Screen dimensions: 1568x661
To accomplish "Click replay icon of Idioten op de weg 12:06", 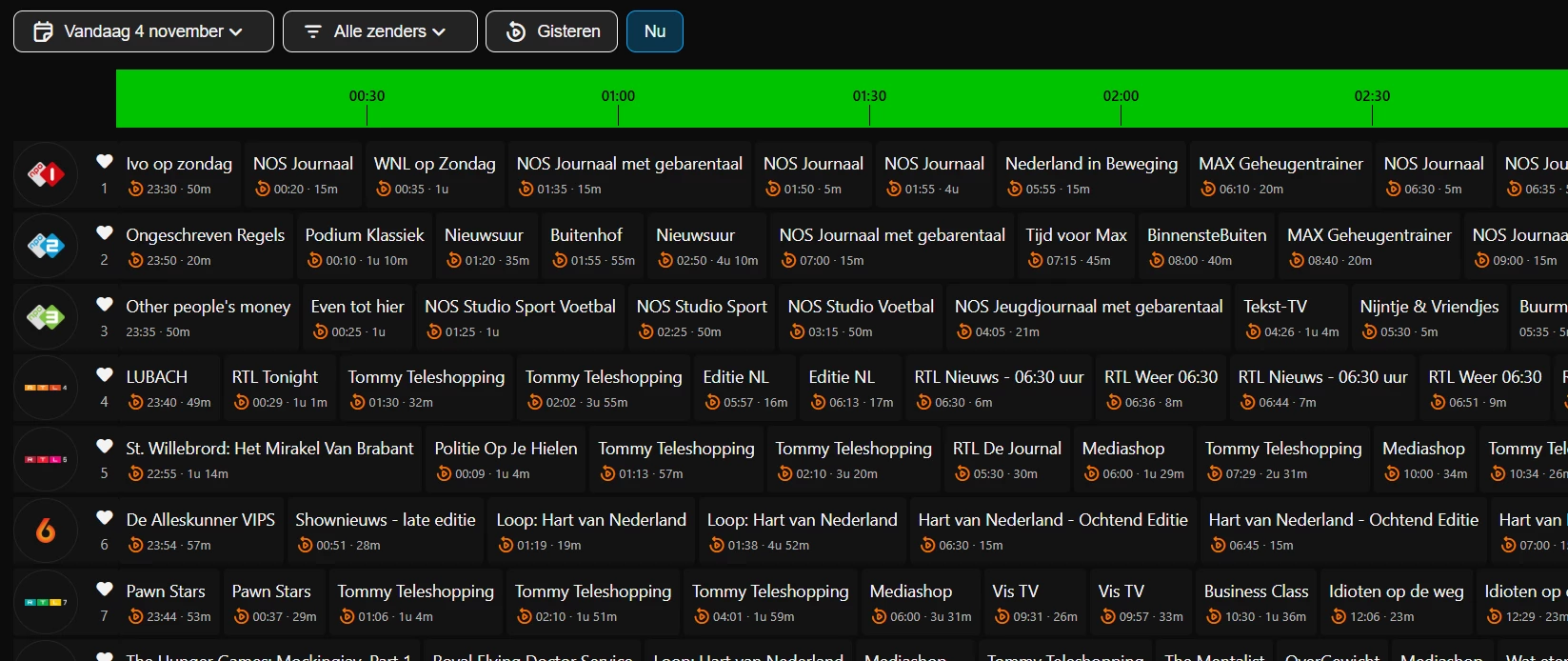I will tap(1339, 617).
